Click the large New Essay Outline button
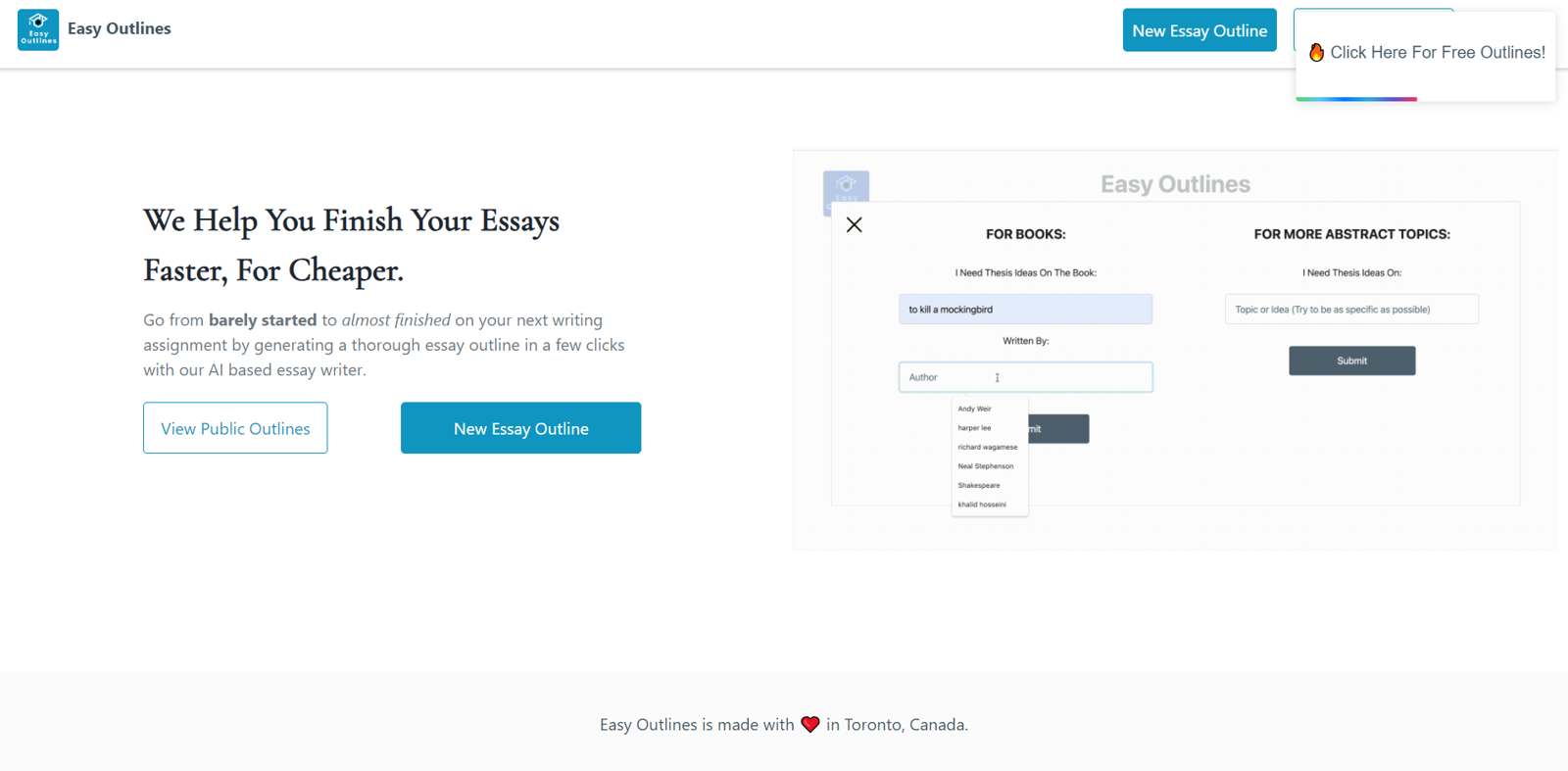Viewport: 1568px width, 771px height. 520,428
